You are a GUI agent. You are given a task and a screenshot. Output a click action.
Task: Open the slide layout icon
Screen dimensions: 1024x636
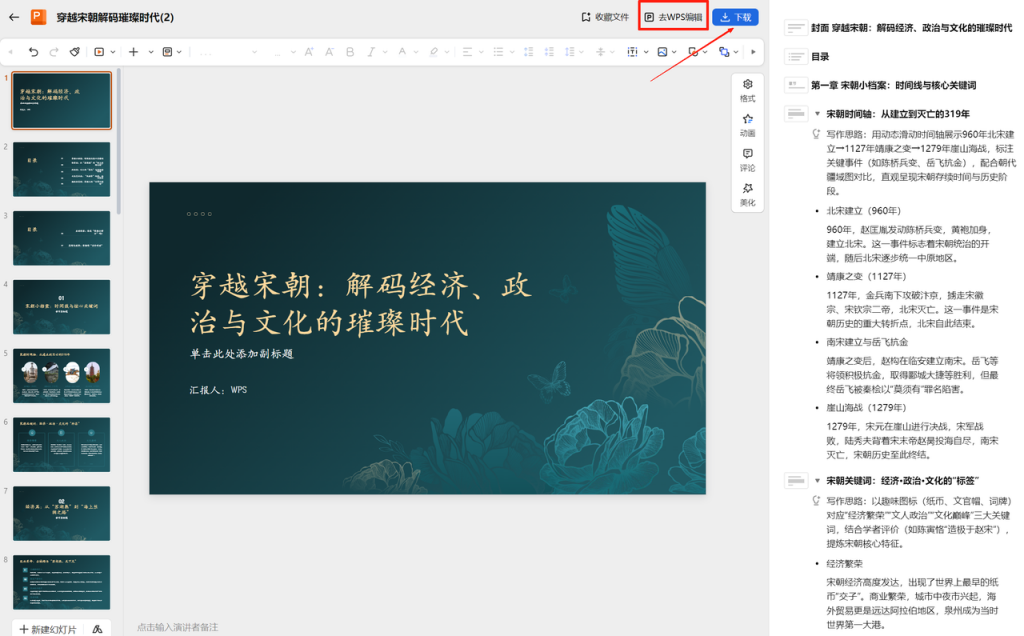pyautogui.click(x=167, y=52)
